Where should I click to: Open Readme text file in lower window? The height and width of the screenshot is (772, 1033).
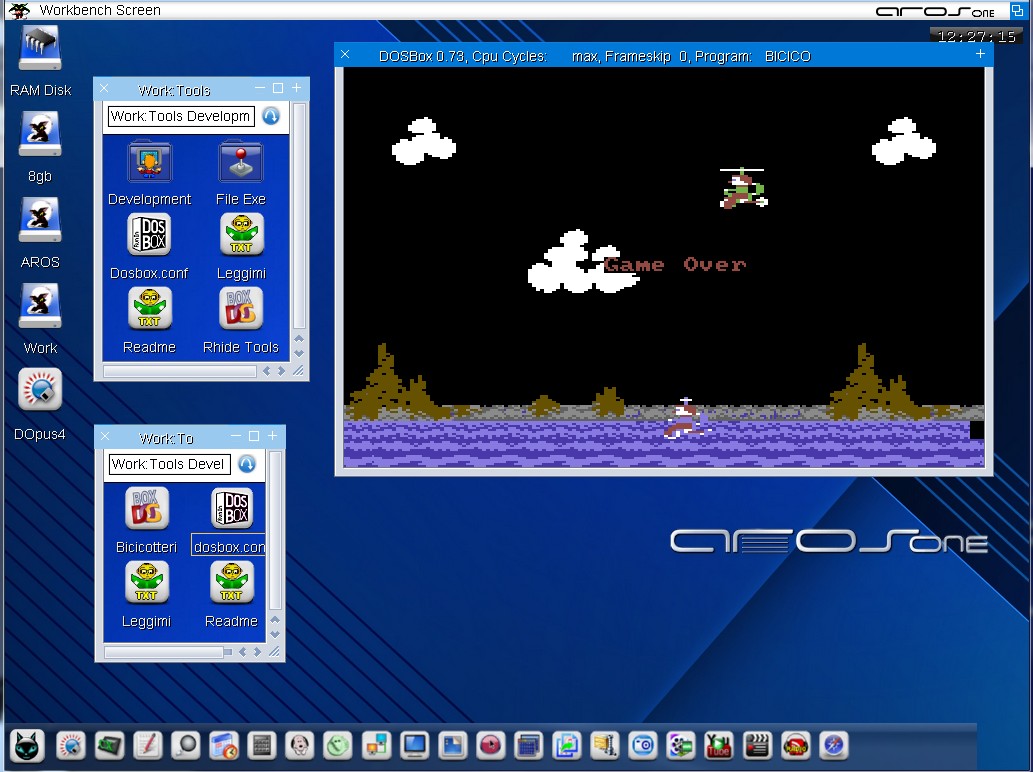[231, 582]
